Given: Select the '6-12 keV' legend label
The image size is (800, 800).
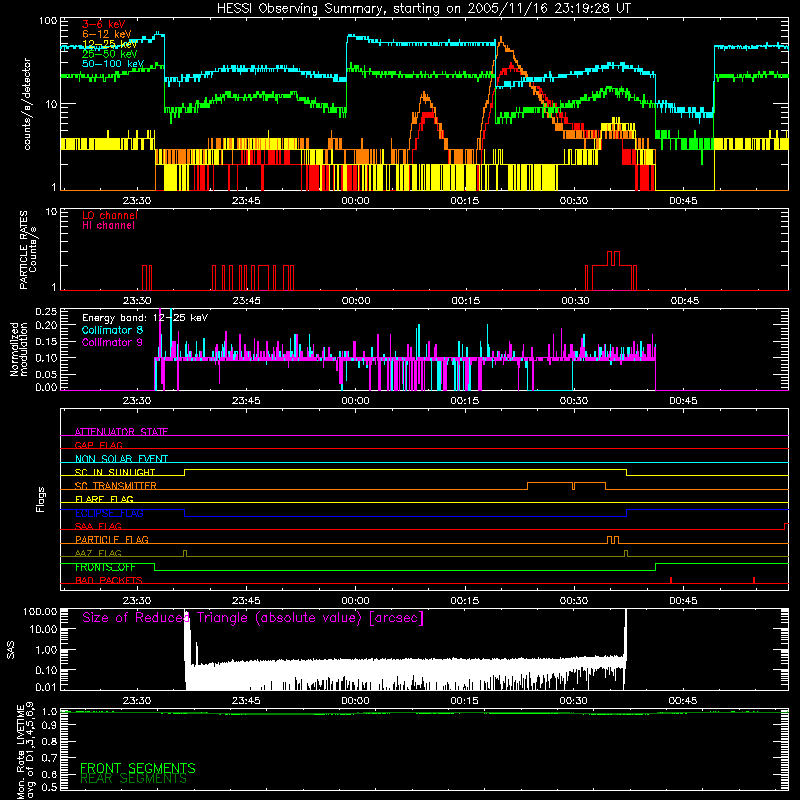Looking at the screenshot, I should (x=107, y=34).
